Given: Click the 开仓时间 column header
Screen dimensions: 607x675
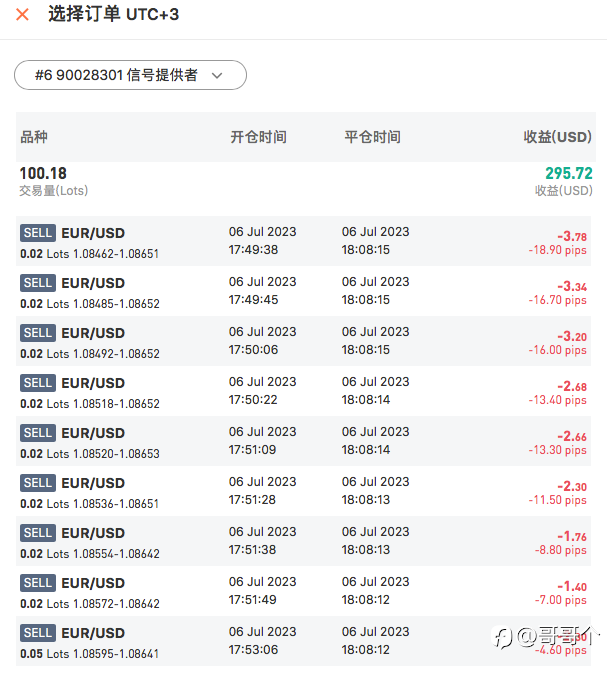Looking at the screenshot, I should click(258, 137).
